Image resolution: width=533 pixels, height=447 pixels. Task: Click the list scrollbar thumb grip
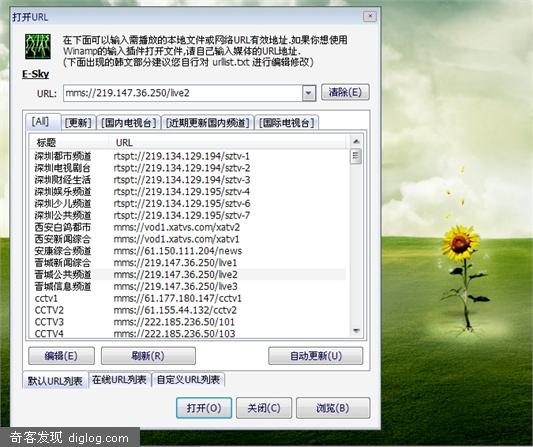pyautogui.click(x=356, y=156)
